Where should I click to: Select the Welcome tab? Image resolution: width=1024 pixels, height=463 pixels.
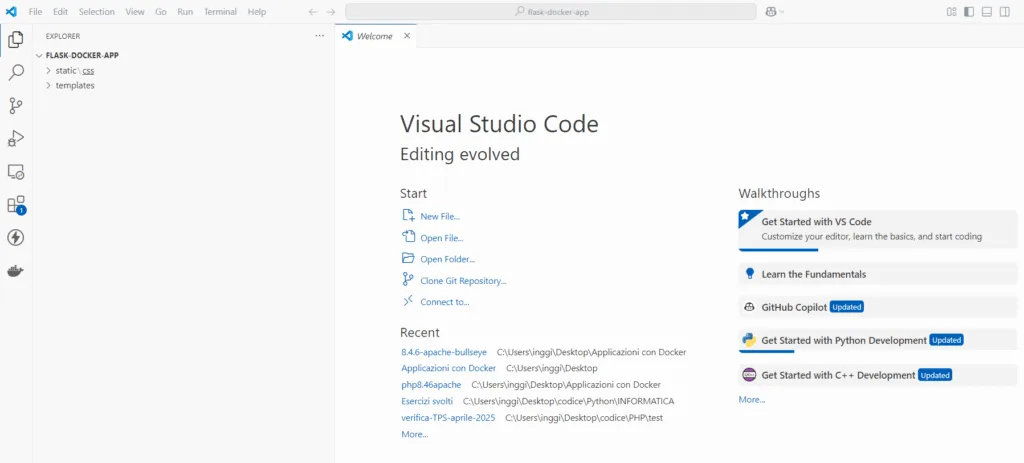[376, 36]
